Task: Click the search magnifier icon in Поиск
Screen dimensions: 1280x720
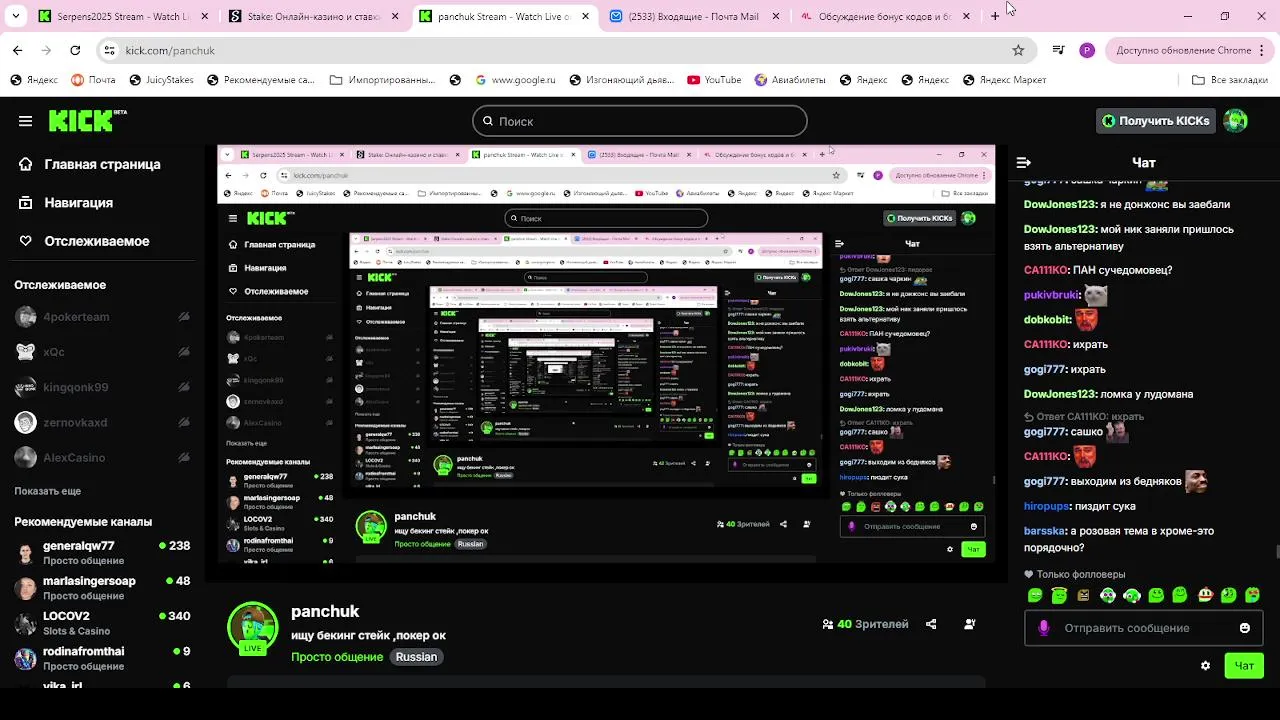Action: 488,121
